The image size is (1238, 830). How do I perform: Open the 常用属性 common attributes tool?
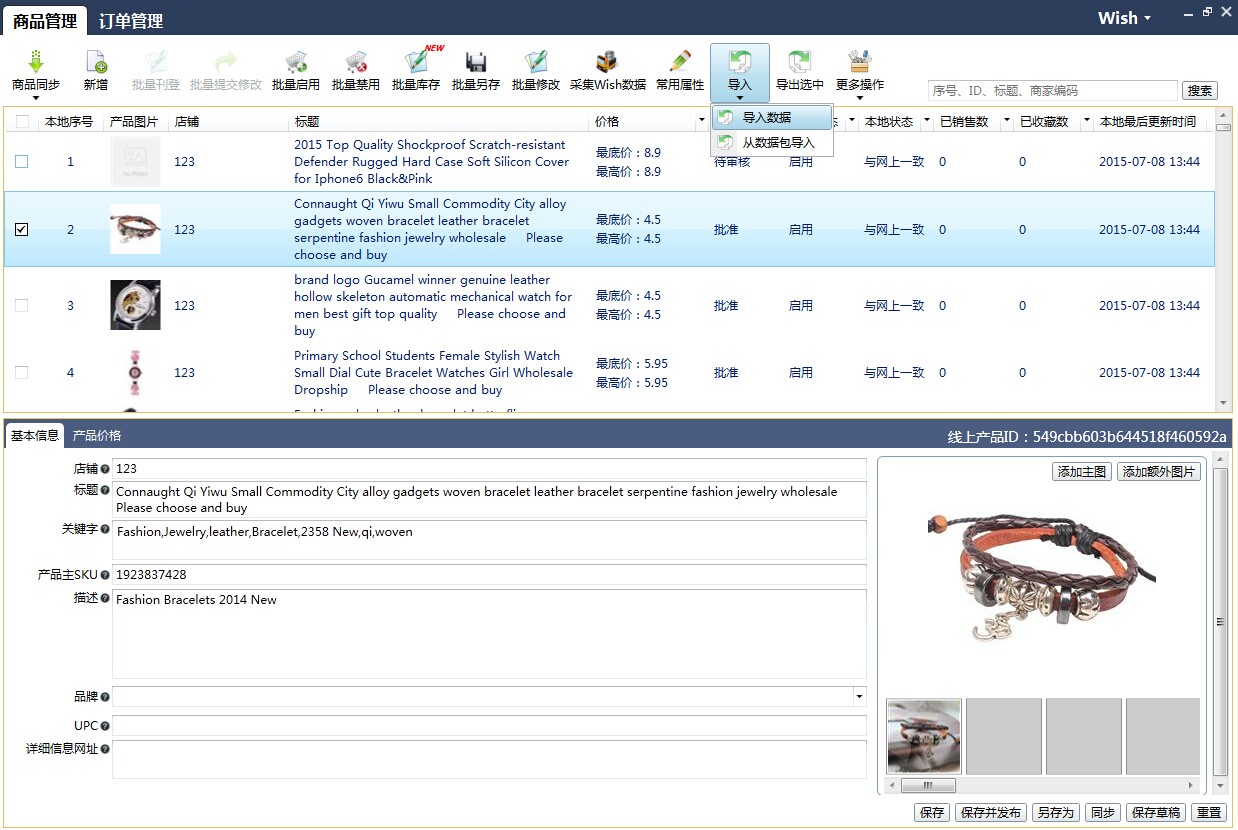(x=680, y=69)
